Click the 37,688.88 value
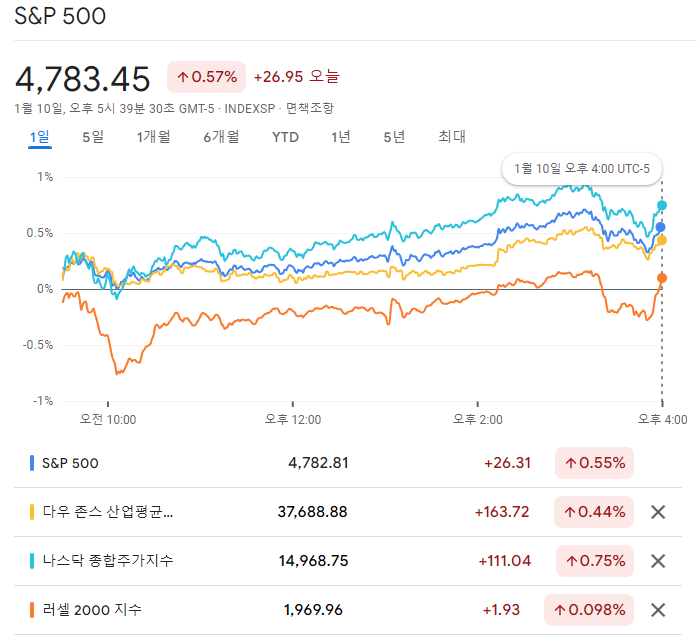697x644 pixels. pos(312,512)
